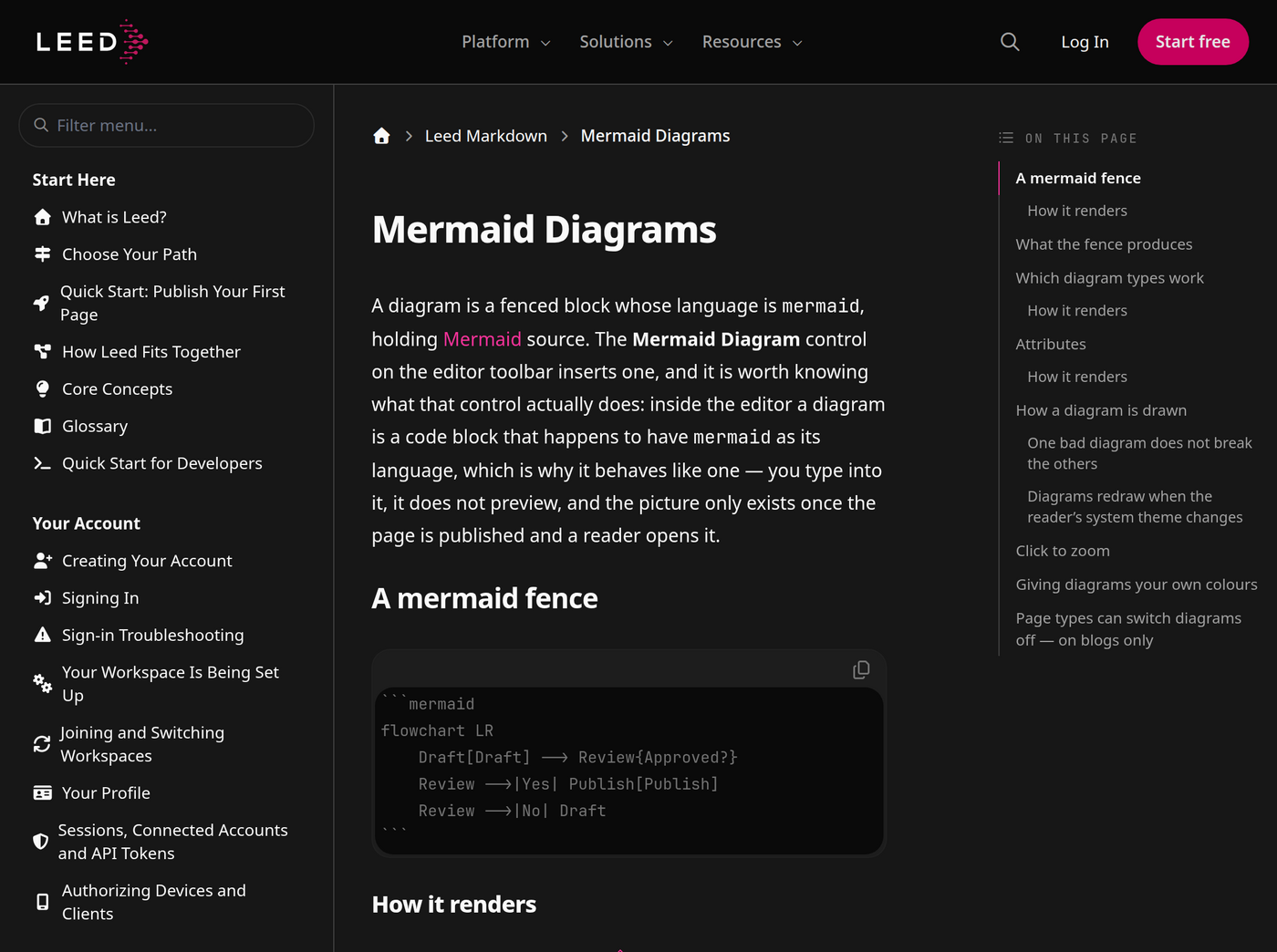Jump to Click to zoom section

(1063, 551)
